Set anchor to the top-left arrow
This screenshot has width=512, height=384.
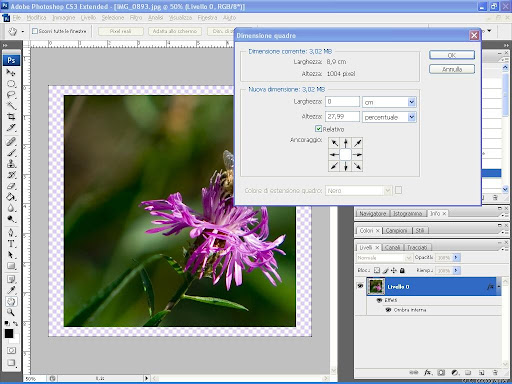point(334,143)
